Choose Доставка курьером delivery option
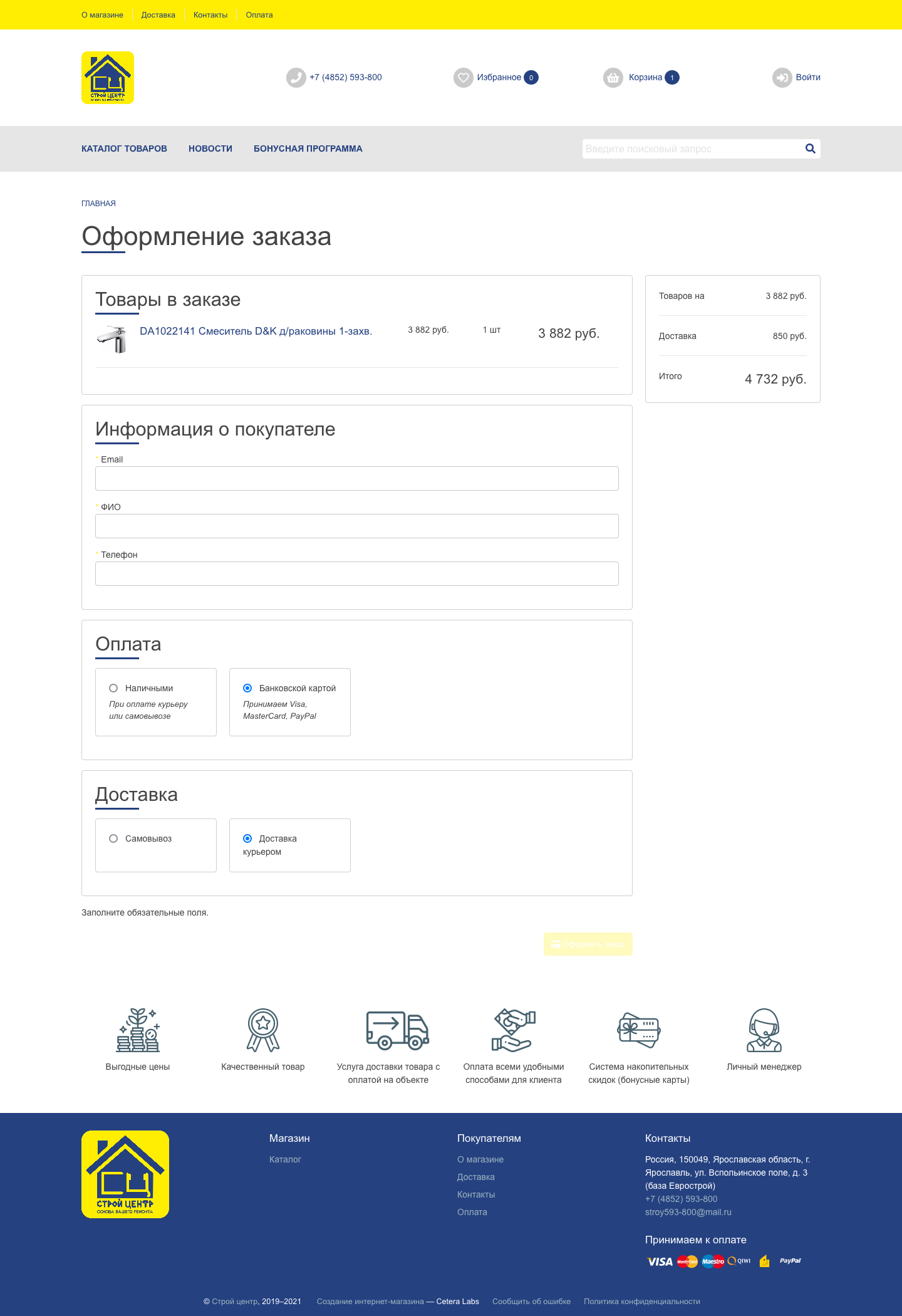The width and height of the screenshot is (902, 1316). 247,838
